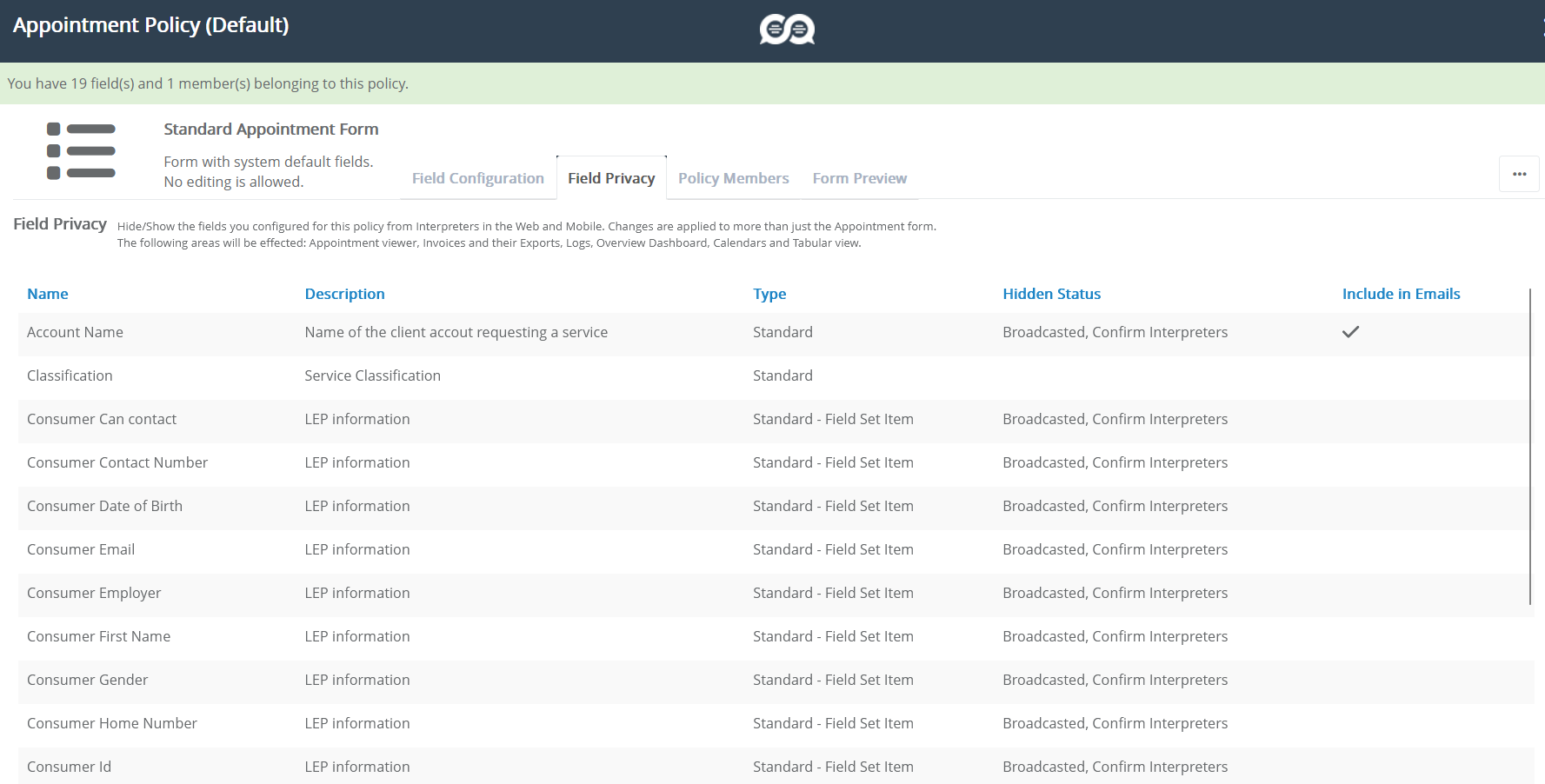Select the Consumer Can contact field name

pyautogui.click(x=102, y=419)
